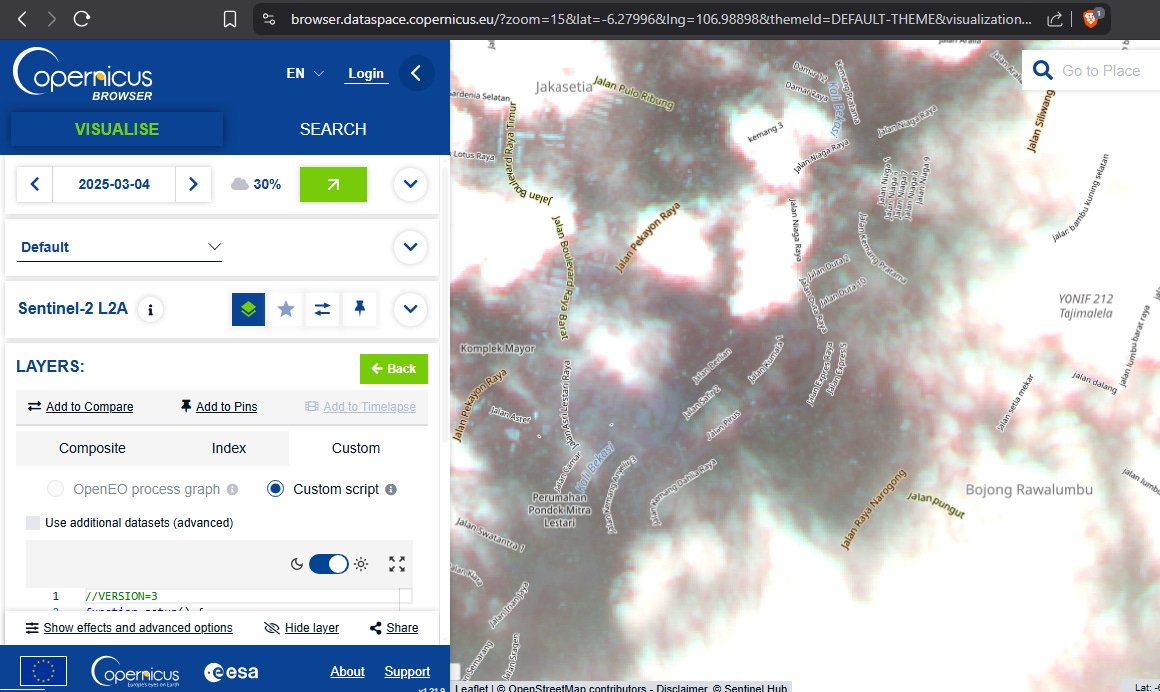
Task: Bookmark this page
Action: (x=230, y=19)
